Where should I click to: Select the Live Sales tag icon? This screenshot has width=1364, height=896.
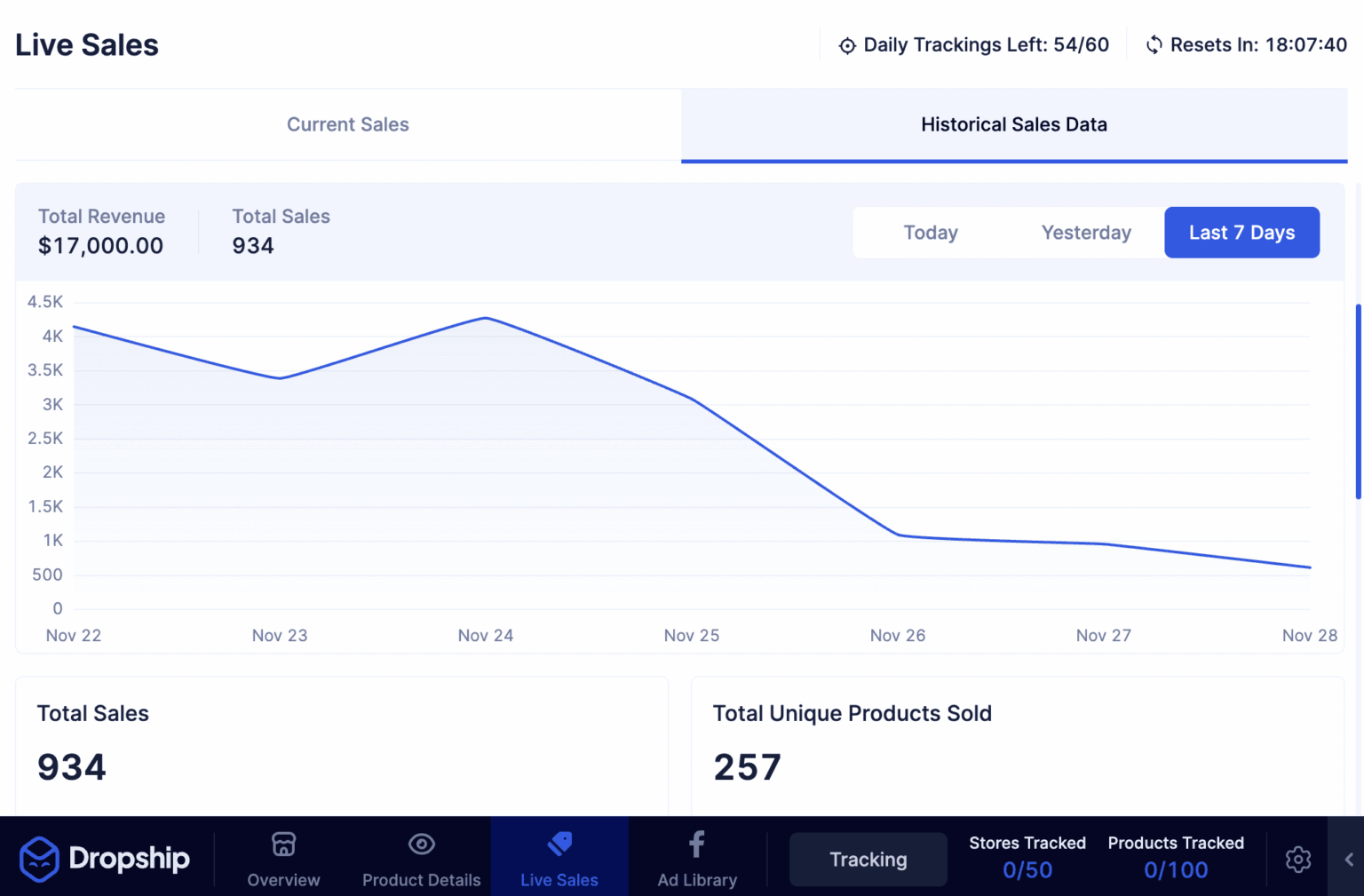(x=559, y=844)
